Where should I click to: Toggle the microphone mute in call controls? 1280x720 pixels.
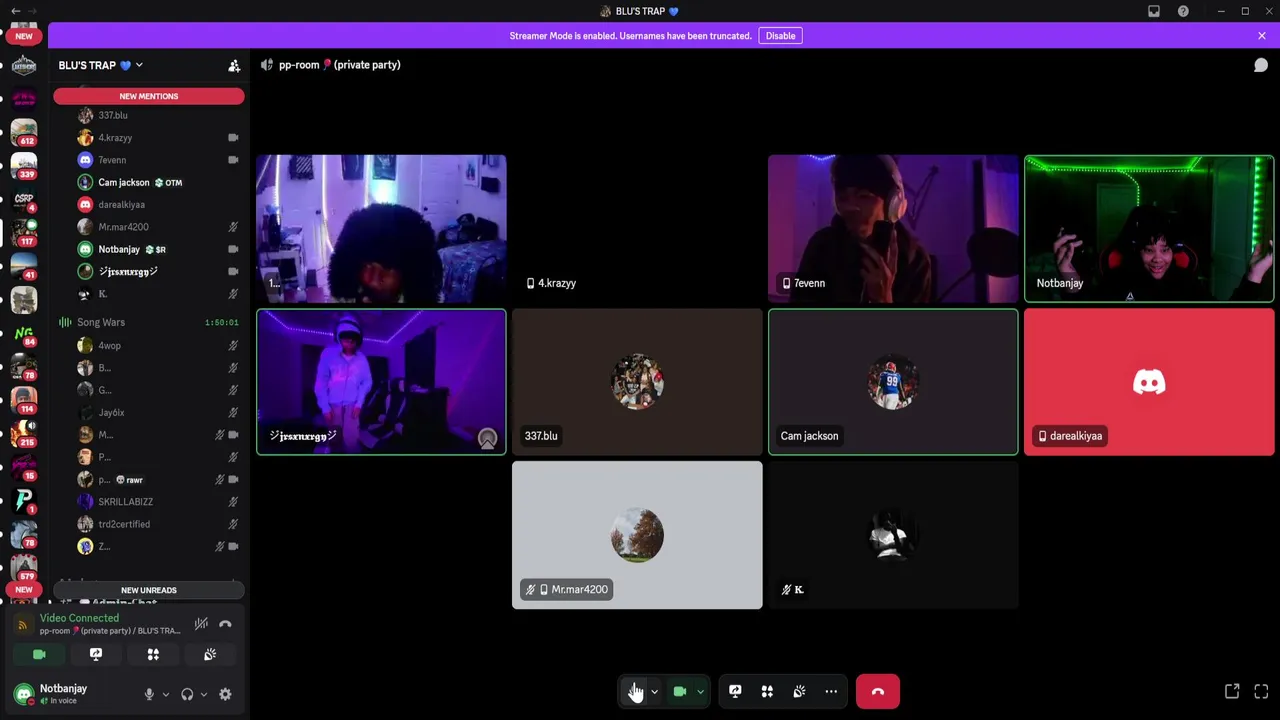click(634, 691)
